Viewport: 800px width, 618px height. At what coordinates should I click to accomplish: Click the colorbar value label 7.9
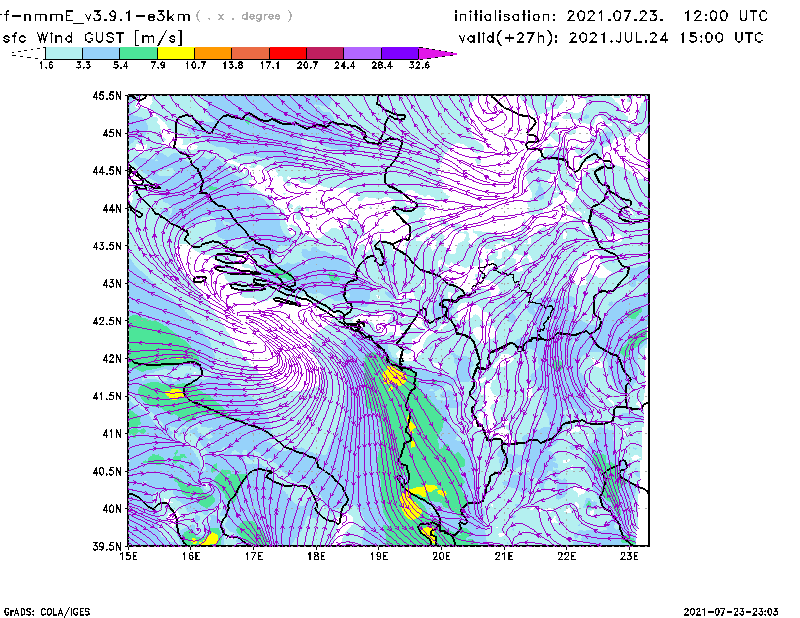click(158, 65)
